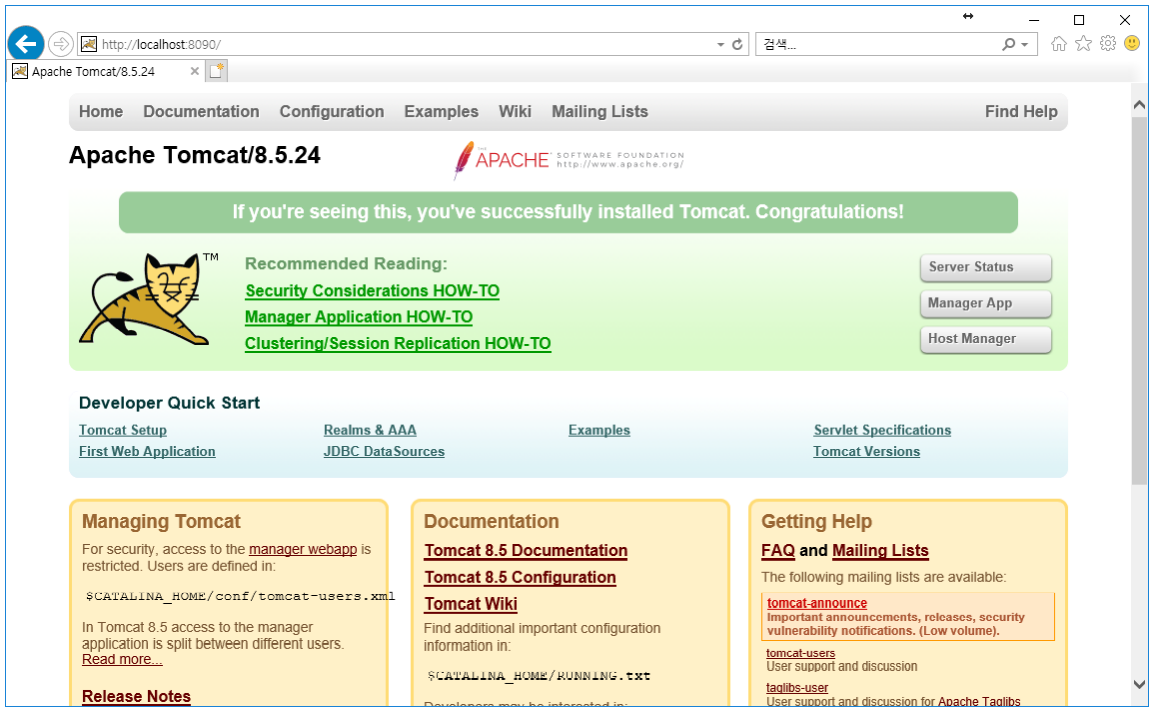Open Favorites with the star icon
This screenshot has width=1155, height=711.
pyautogui.click(x=1083, y=43)
